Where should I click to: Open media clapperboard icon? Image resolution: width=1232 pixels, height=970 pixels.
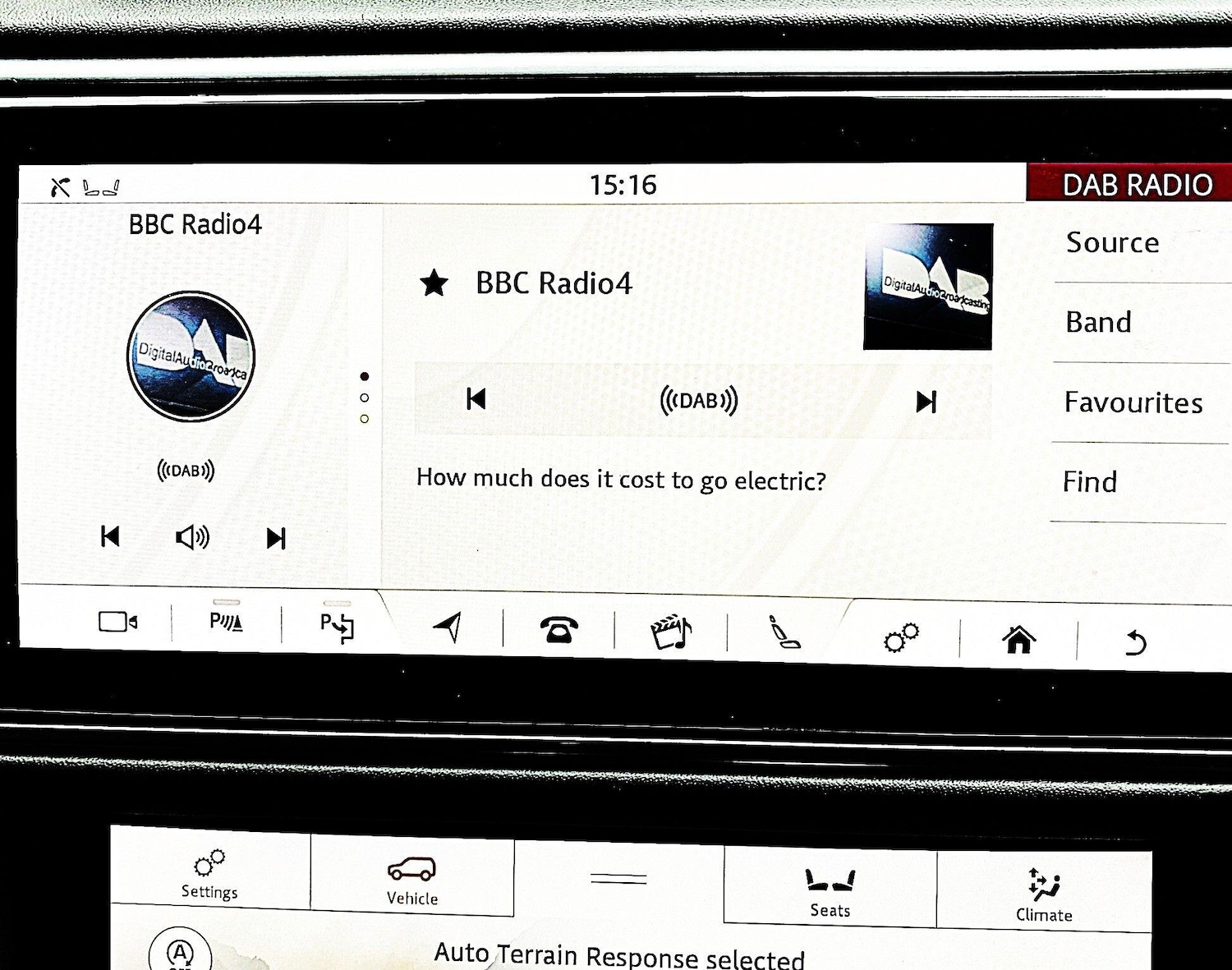671,632
